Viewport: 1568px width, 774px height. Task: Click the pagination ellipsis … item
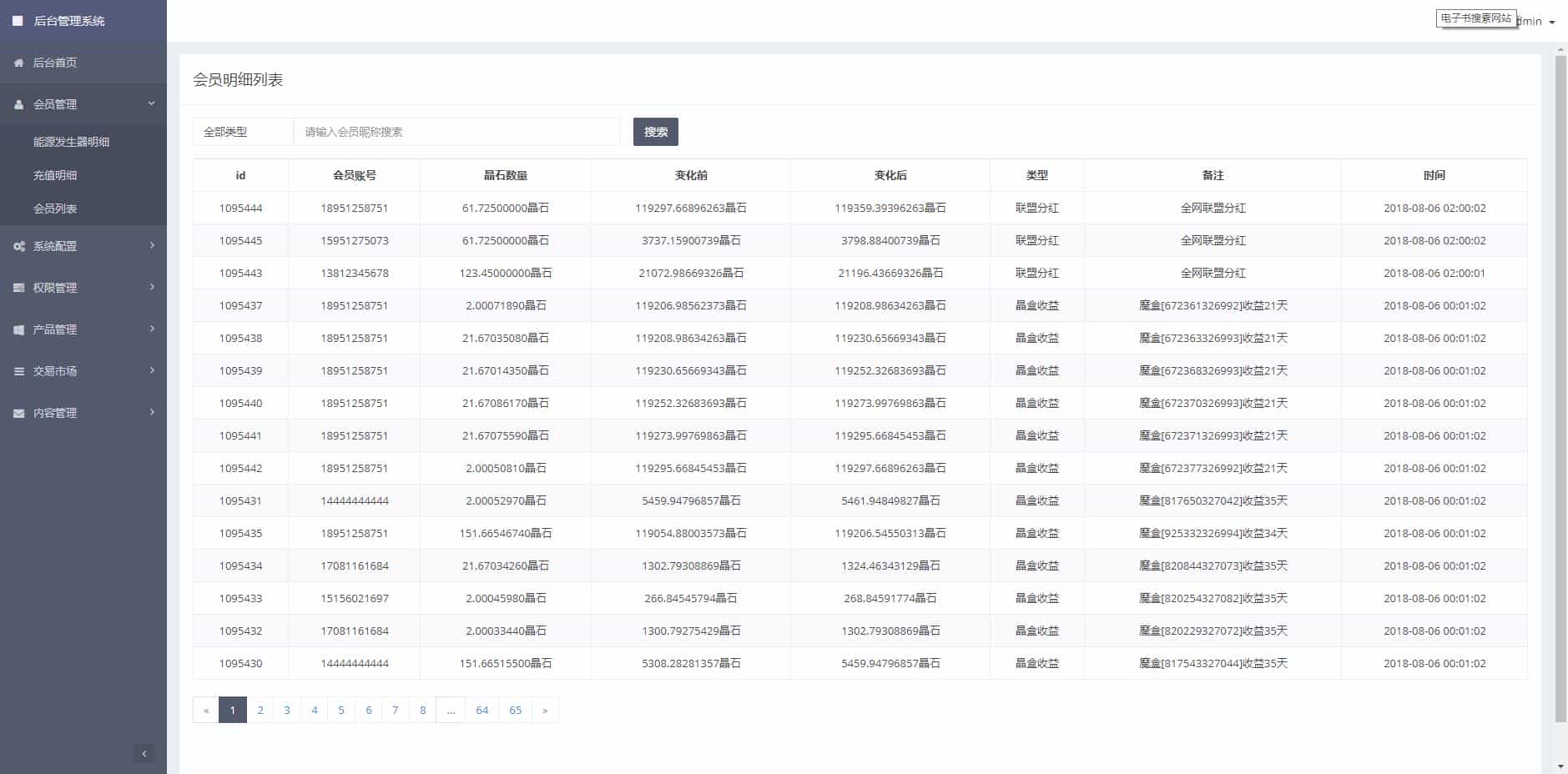click(x=451, y=710)
